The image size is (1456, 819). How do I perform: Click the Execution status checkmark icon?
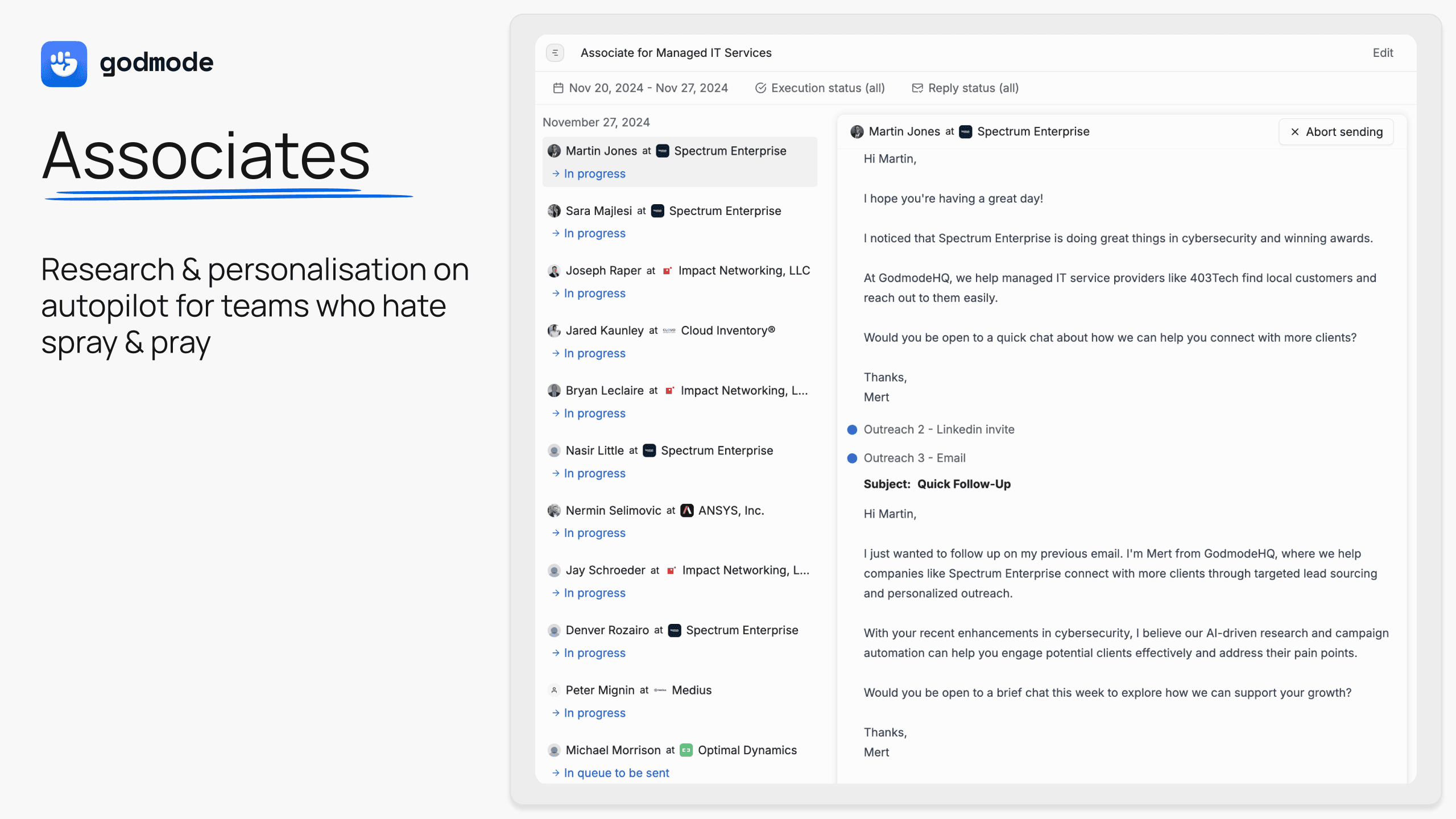click(x=760, y=88)
